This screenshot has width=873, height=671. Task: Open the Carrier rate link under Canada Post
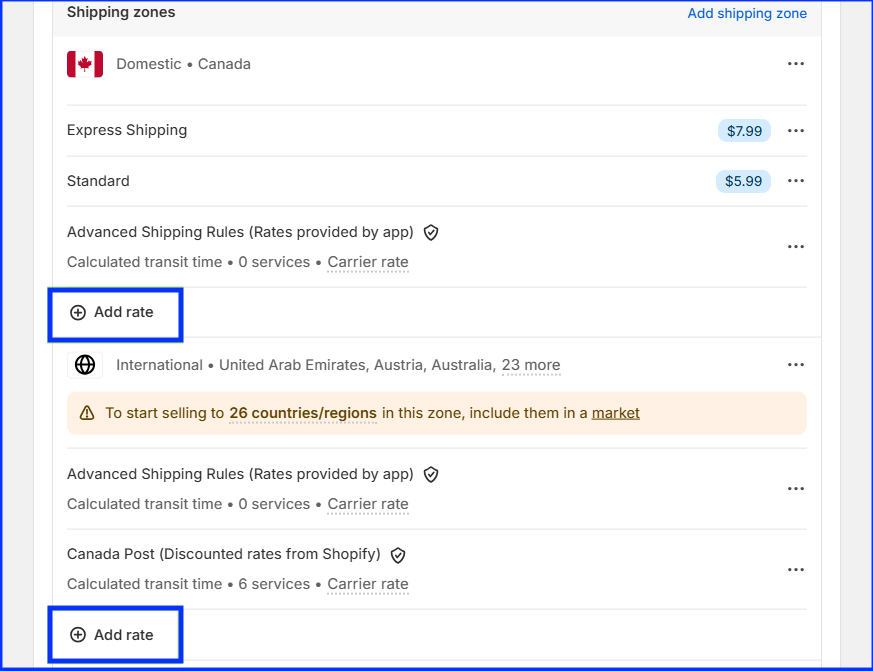click(x=367, y=584)
